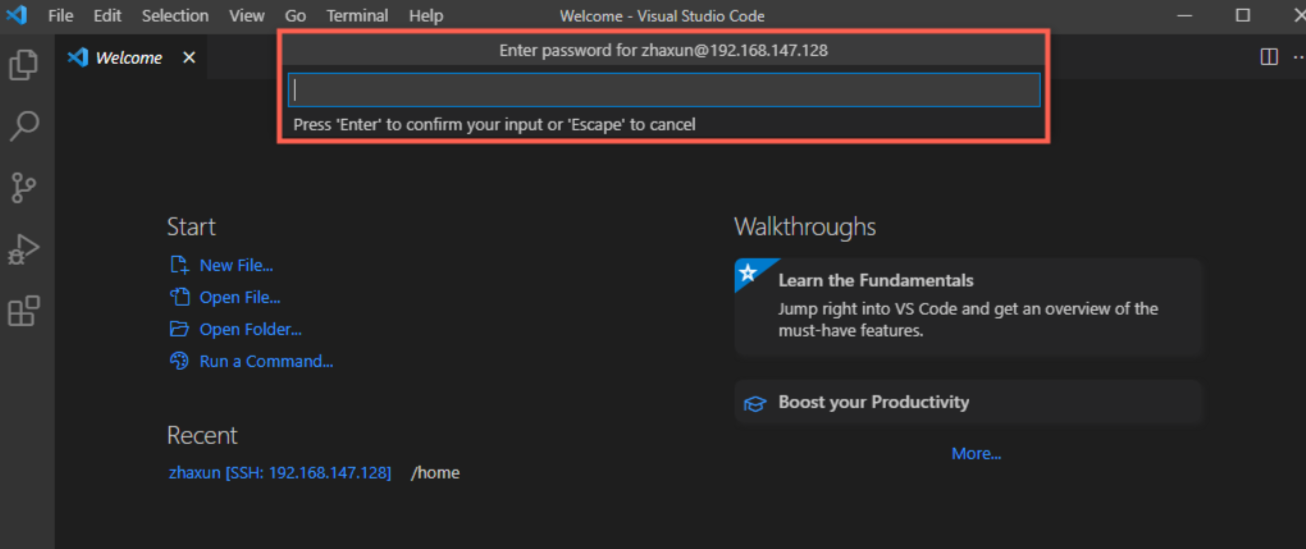Open the Source Control view
The height and width of the screenshot is (549, 1306).
(23, 187)
